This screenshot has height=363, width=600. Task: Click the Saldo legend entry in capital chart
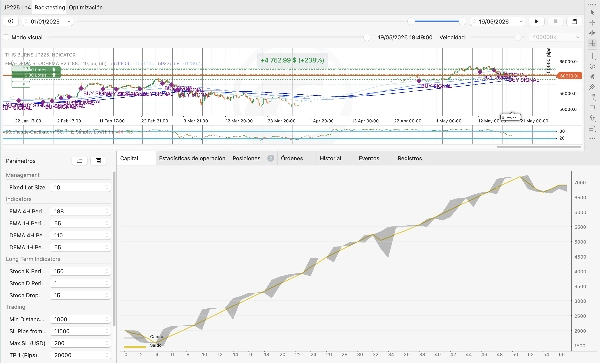pos(142,346)
